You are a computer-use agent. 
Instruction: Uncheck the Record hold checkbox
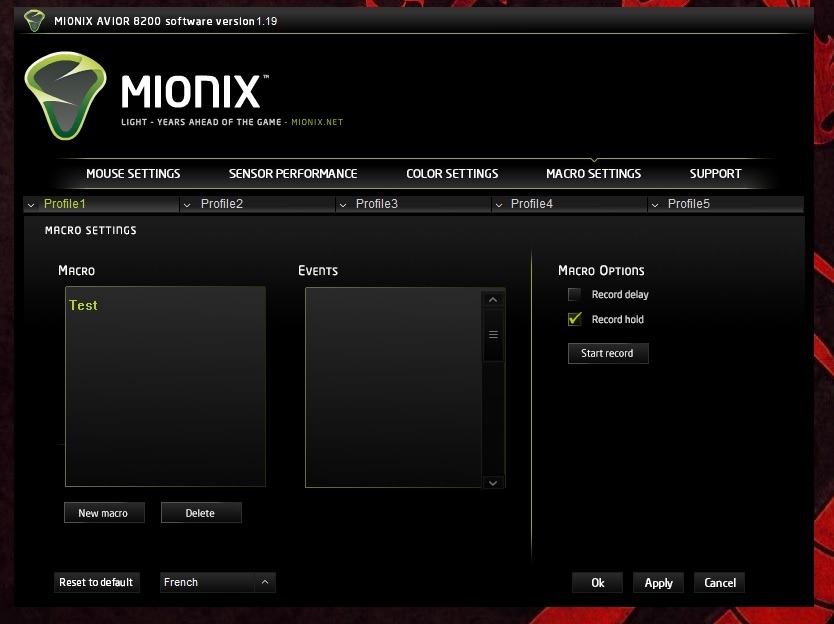click(x=574, y=319)
